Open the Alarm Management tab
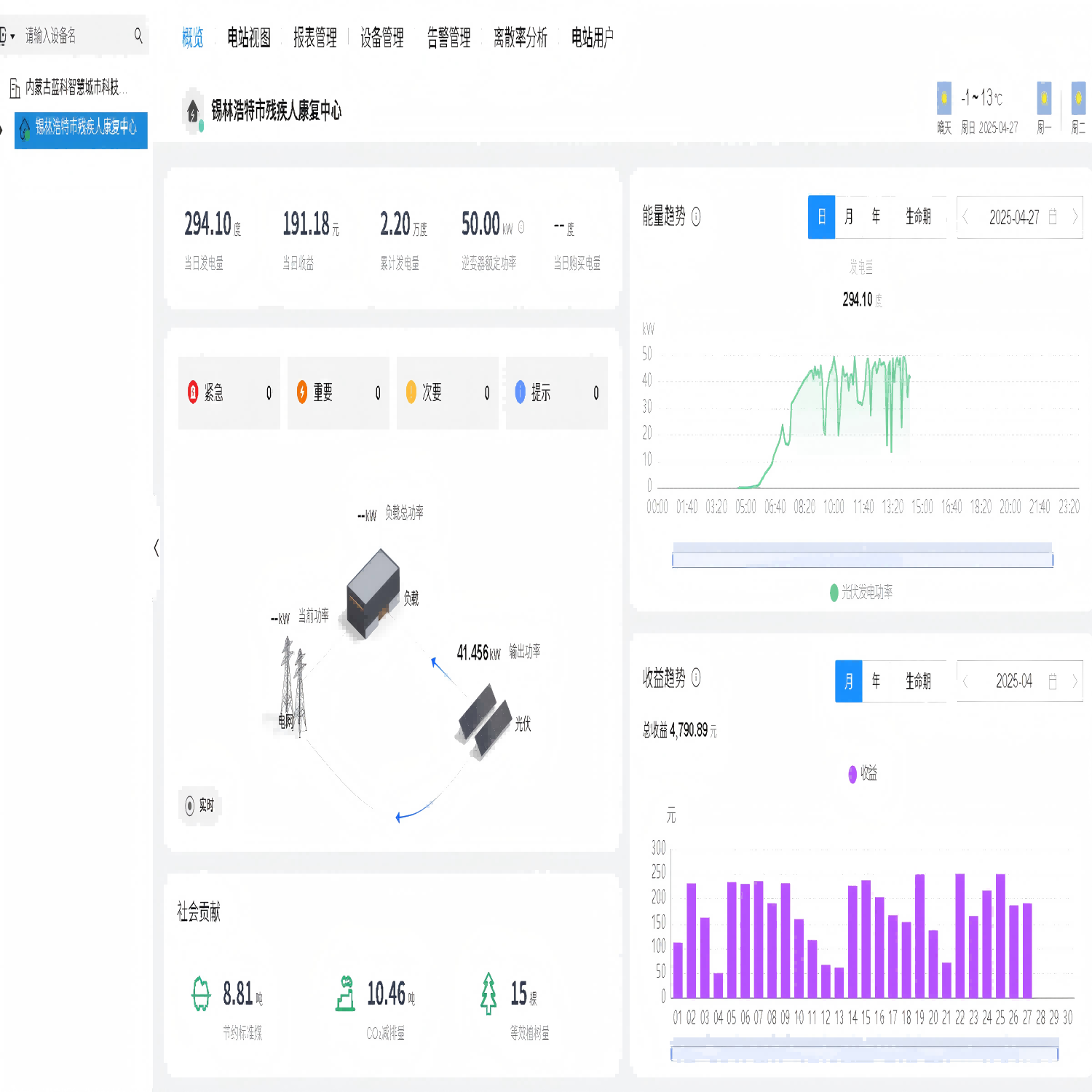 [448, 38]
